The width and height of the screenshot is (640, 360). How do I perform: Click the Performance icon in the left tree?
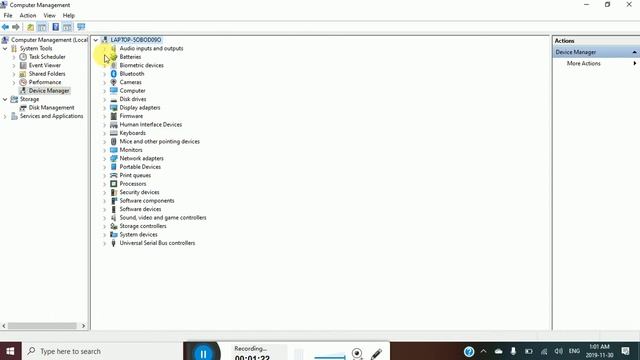coord(23,82)
